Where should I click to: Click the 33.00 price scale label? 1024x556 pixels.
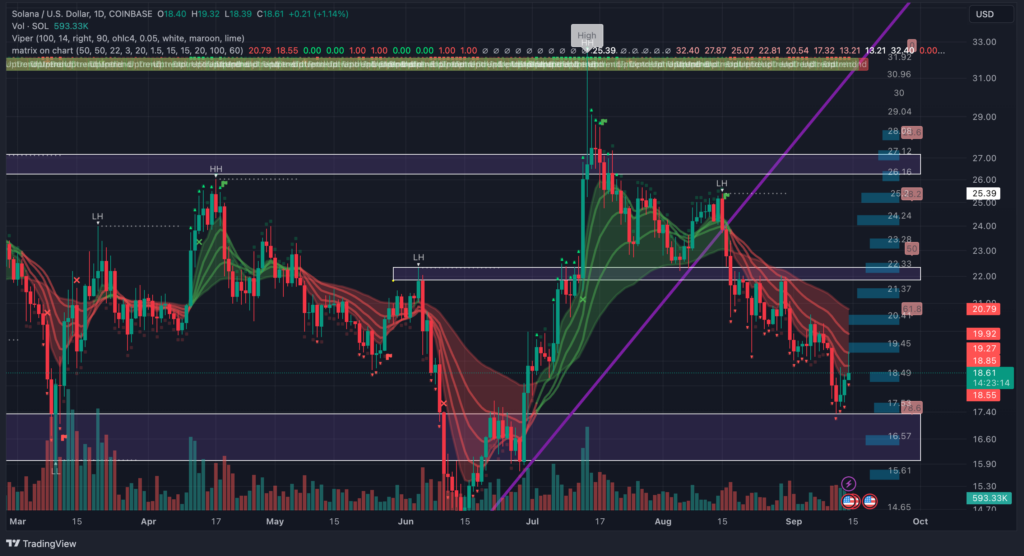[x=984, y=42]
